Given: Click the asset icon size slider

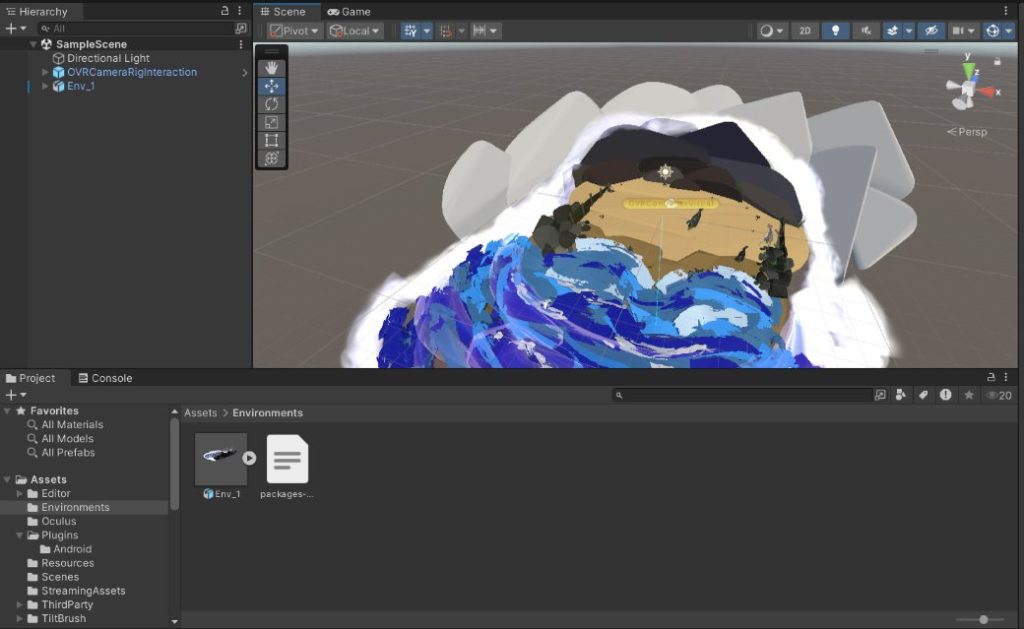Looking at the screenshot, I should pos(984,620).
